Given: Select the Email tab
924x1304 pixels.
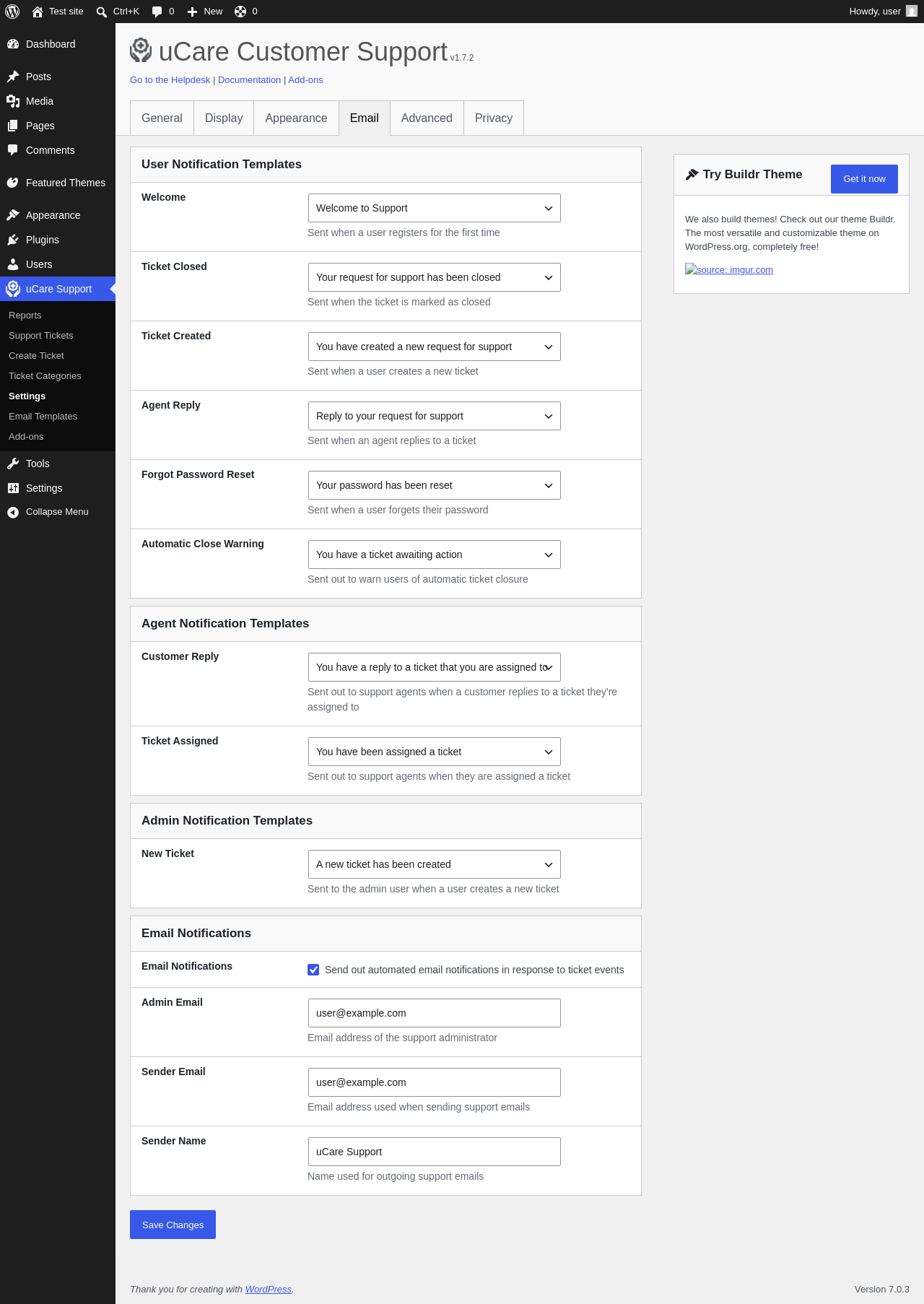Looking at the screenshot, I should [x=365, y=118].
